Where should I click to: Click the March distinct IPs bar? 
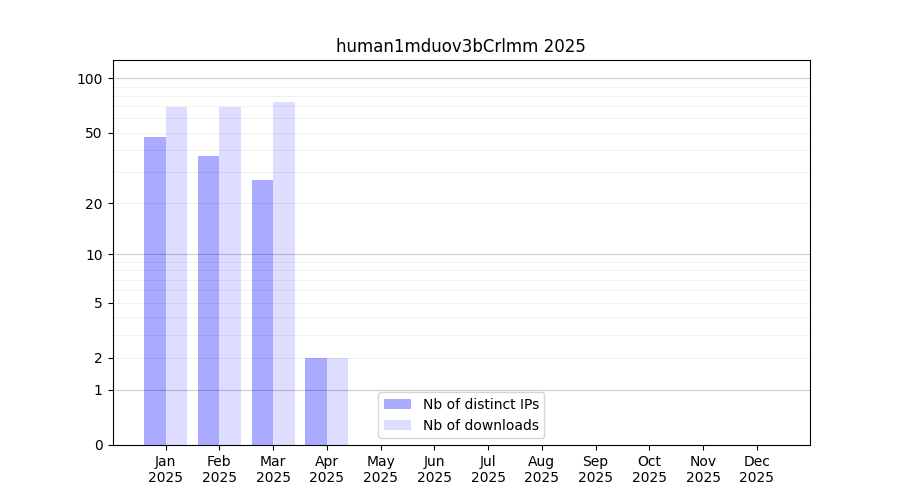click(x=262, y=312)
